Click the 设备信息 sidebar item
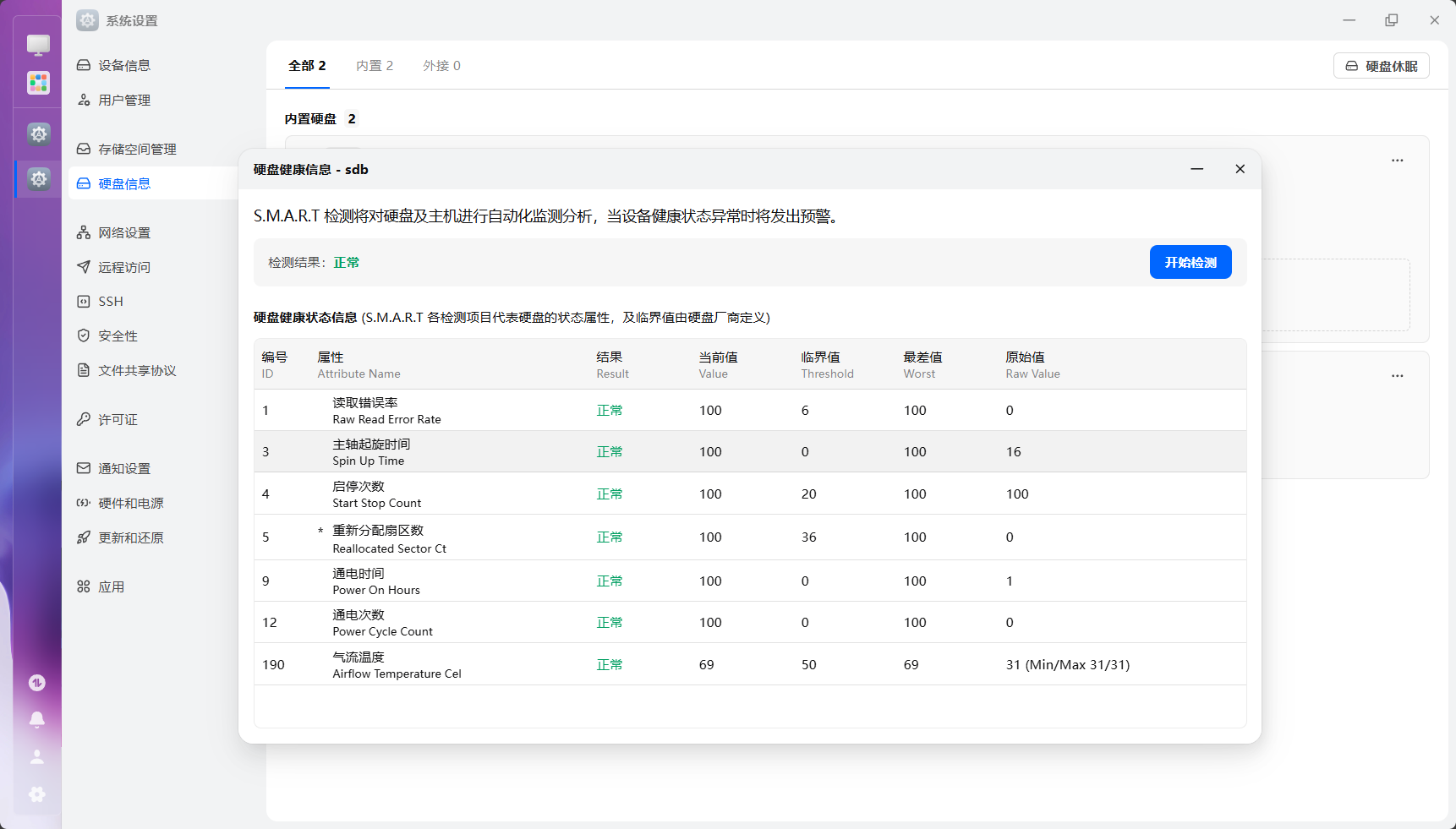Image resolution: width=1456 pixels, height=829 pixels. [x=123, y=65]
